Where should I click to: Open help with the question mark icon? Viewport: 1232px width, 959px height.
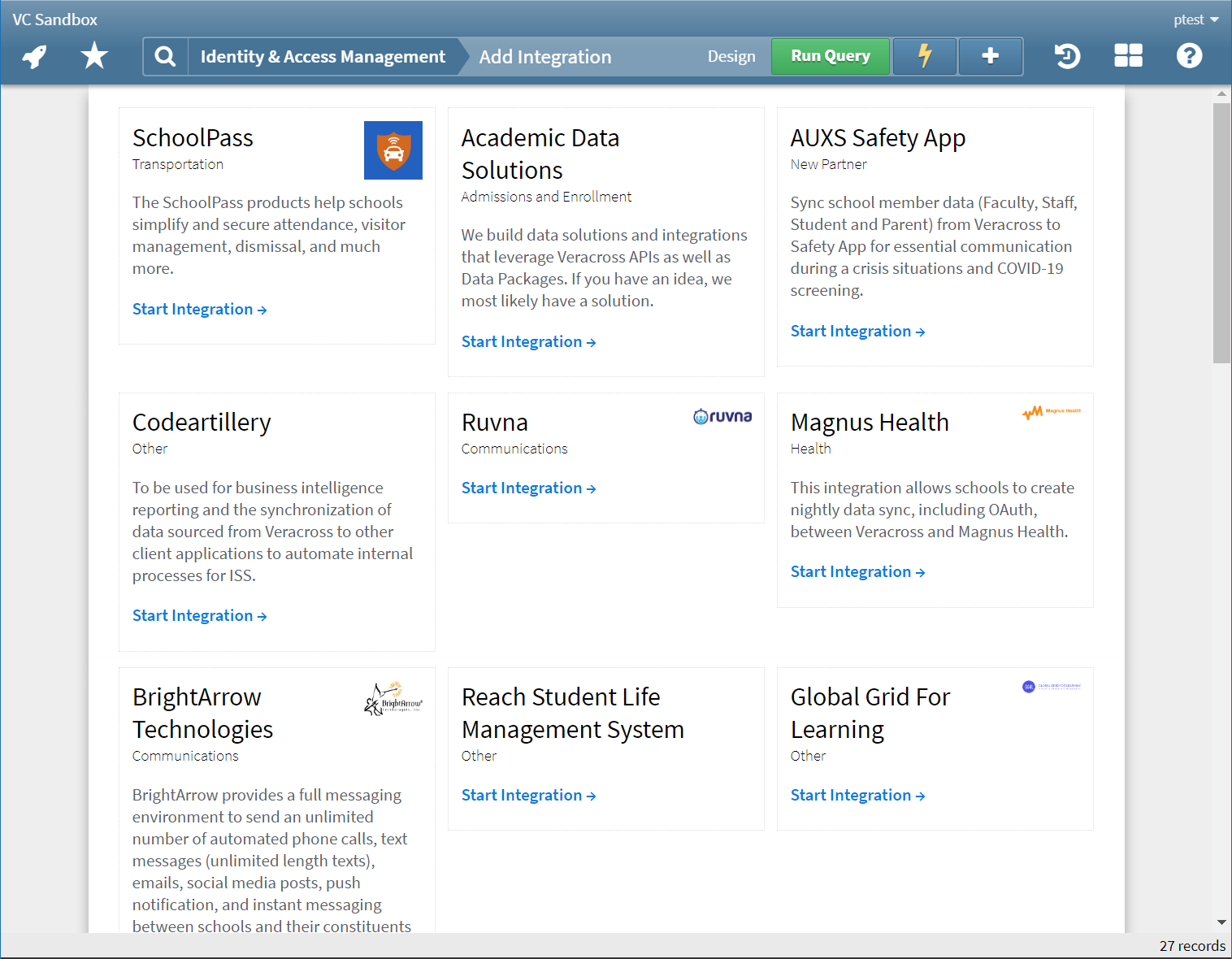[1189, 56]
